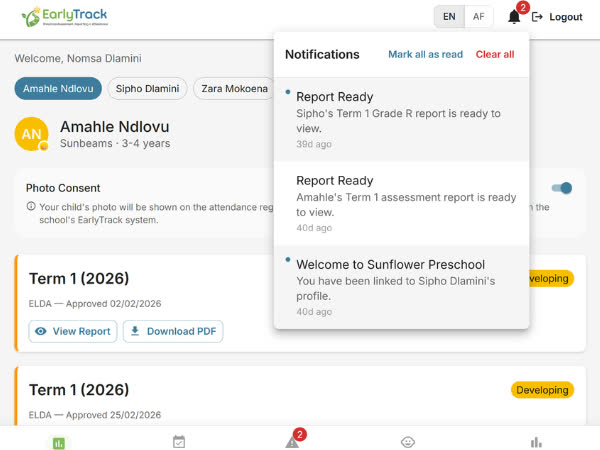Screen dimensions: 600x450
Task: Click the Term 1 (2026) heading approved 25/02/2026
Action: point(79,390)
